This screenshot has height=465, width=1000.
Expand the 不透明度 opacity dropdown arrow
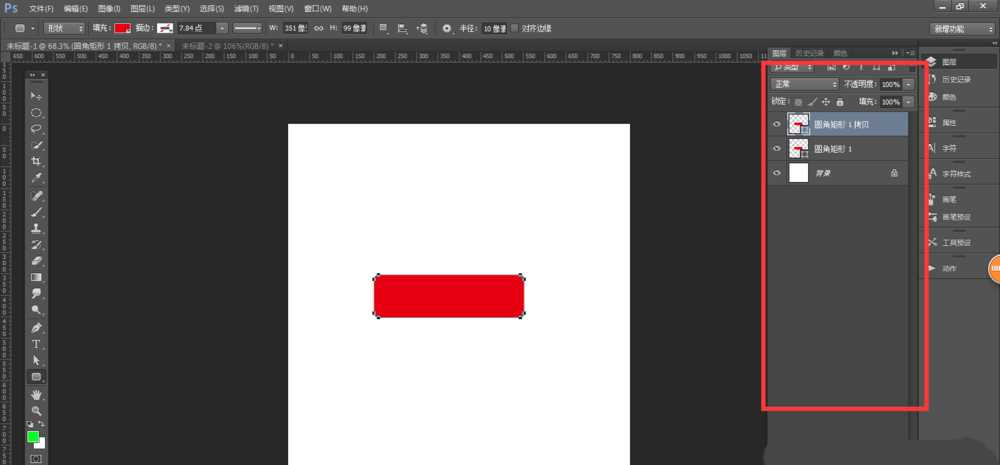(908, 84)
